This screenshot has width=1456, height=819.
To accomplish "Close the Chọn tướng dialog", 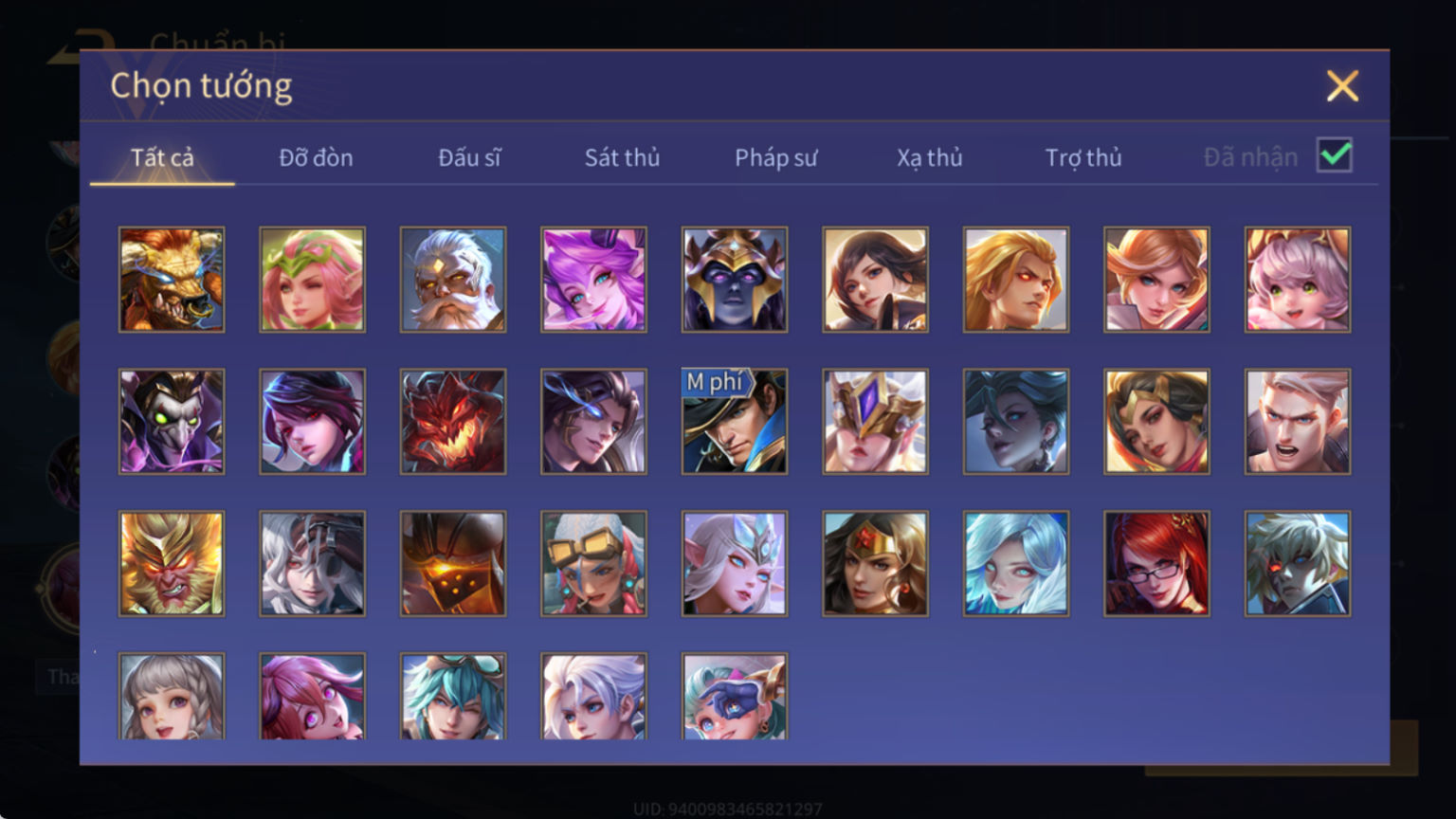I will (1342, 86).
